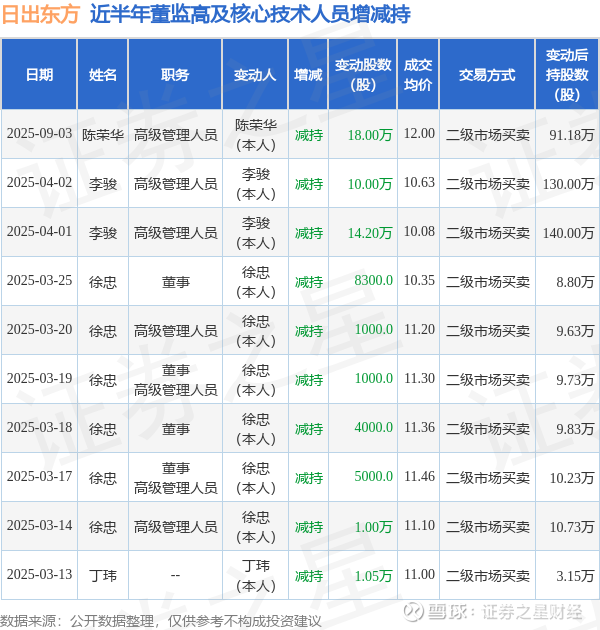Select the 18.00万 share change value

(370, 135)
